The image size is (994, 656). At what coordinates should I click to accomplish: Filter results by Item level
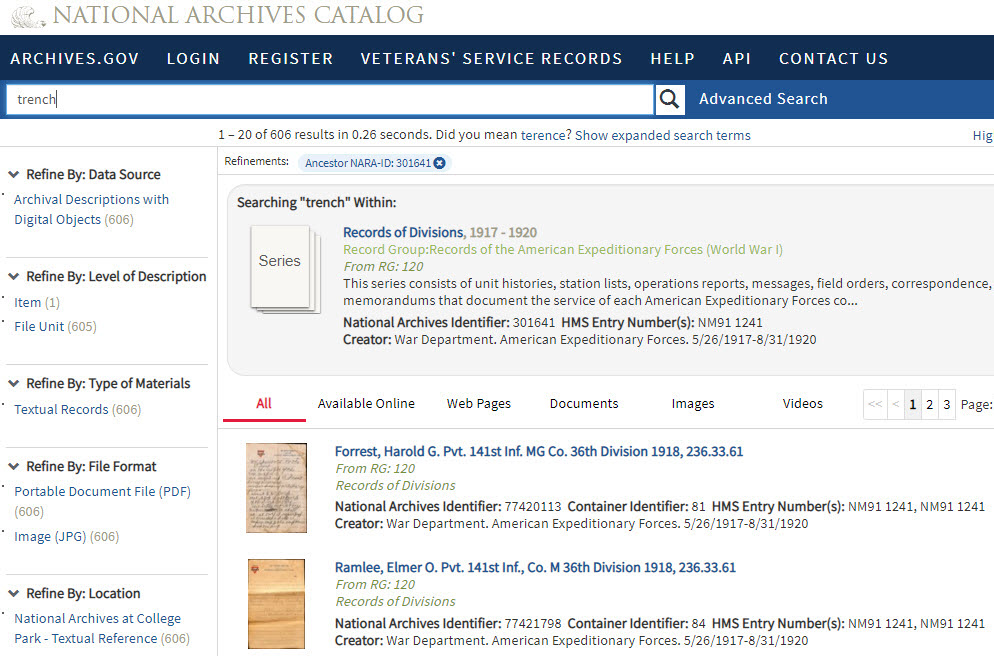(27, 302)
